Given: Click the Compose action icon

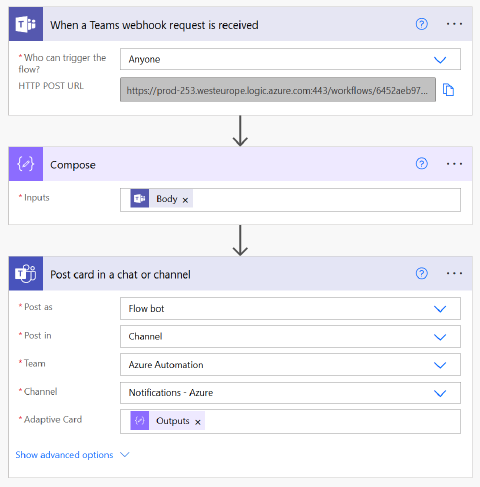Looking at the screenshot, I should pos(26,164).
